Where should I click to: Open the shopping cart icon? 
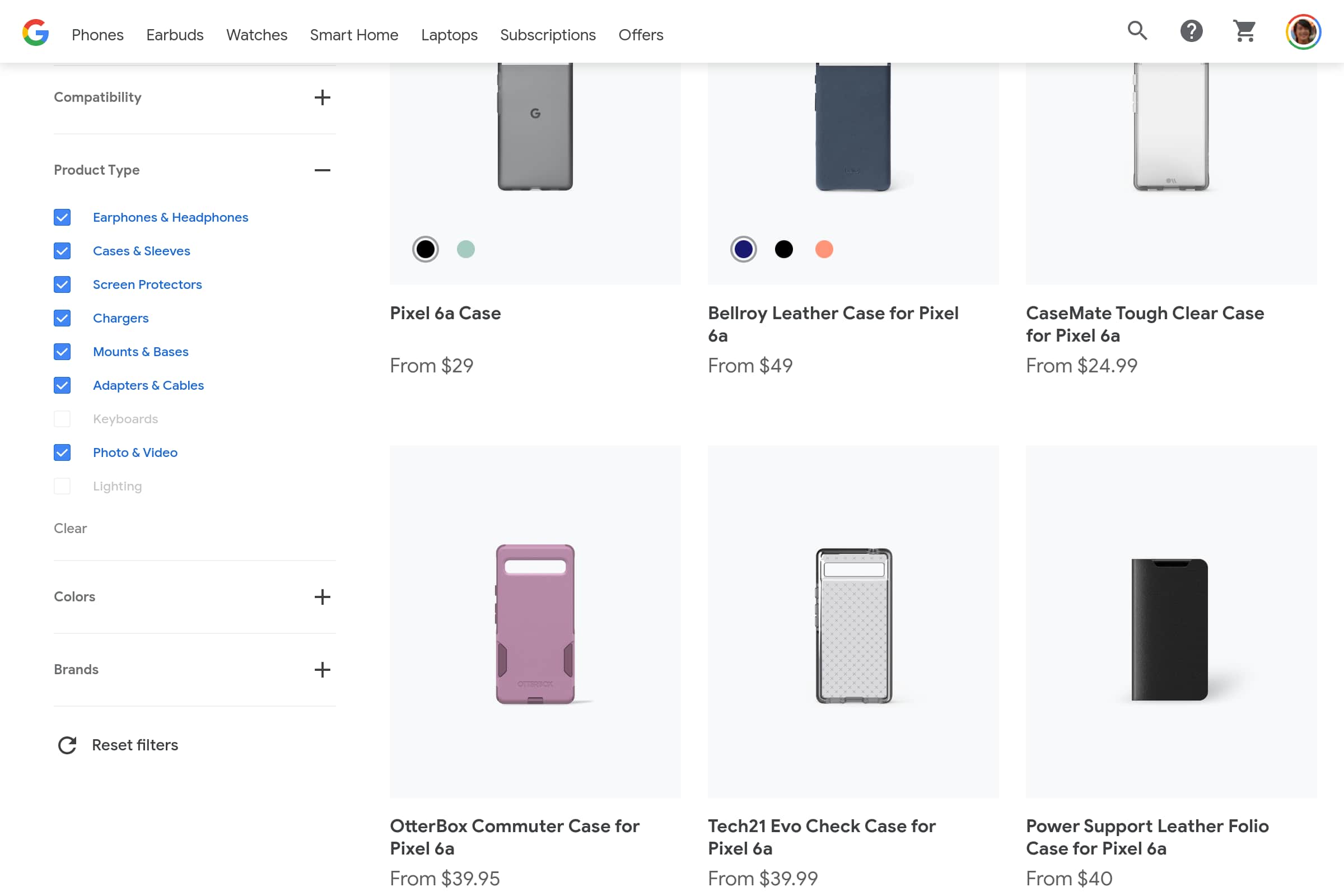(1244, 31)
